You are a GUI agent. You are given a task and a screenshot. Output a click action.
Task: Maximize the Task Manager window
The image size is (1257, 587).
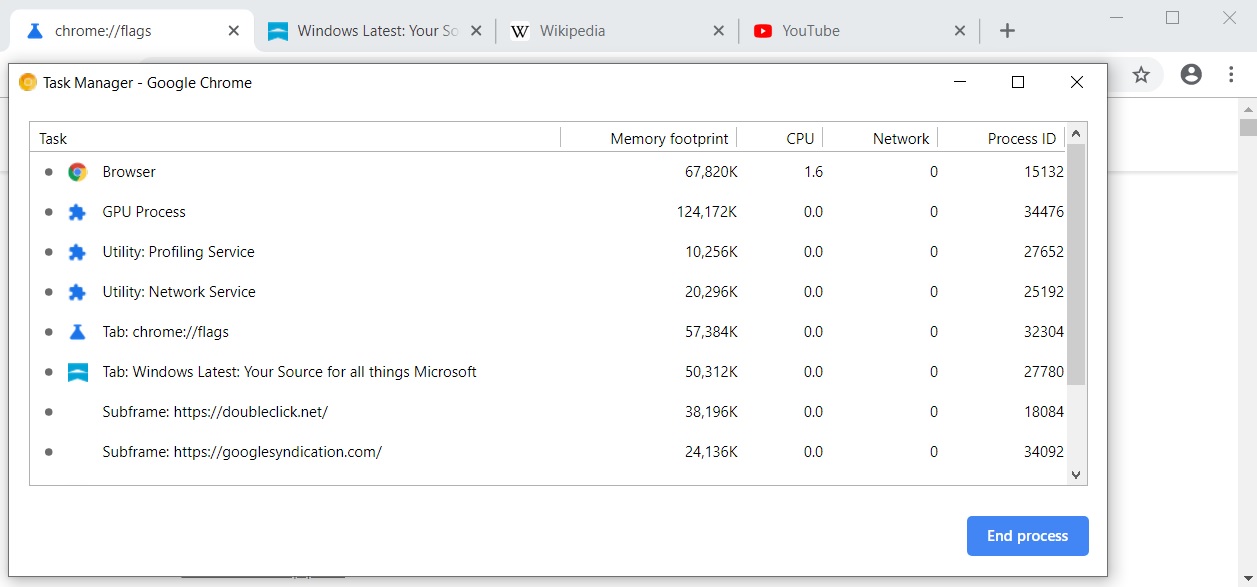click(x=1018, y=83)
